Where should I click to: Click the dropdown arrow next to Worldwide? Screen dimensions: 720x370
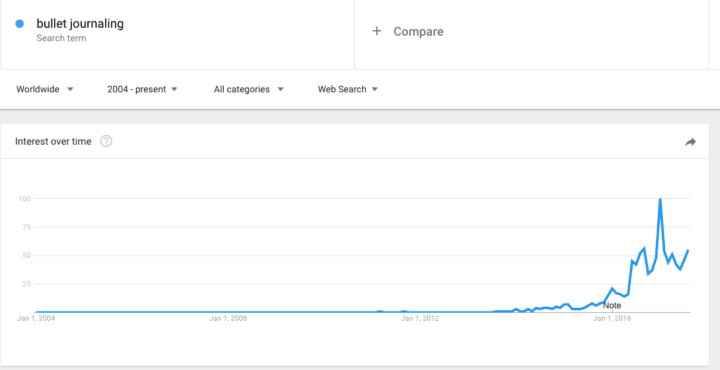(x=70, y=90)
